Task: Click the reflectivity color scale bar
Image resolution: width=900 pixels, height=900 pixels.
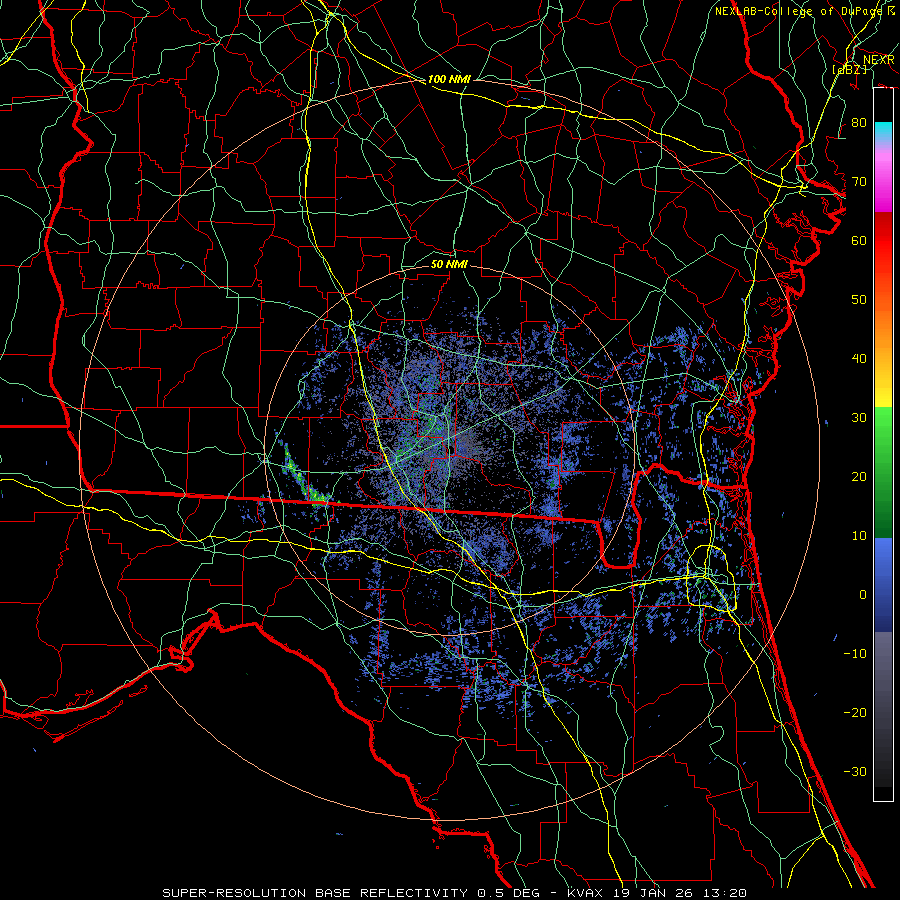Action: pos(883,444)
